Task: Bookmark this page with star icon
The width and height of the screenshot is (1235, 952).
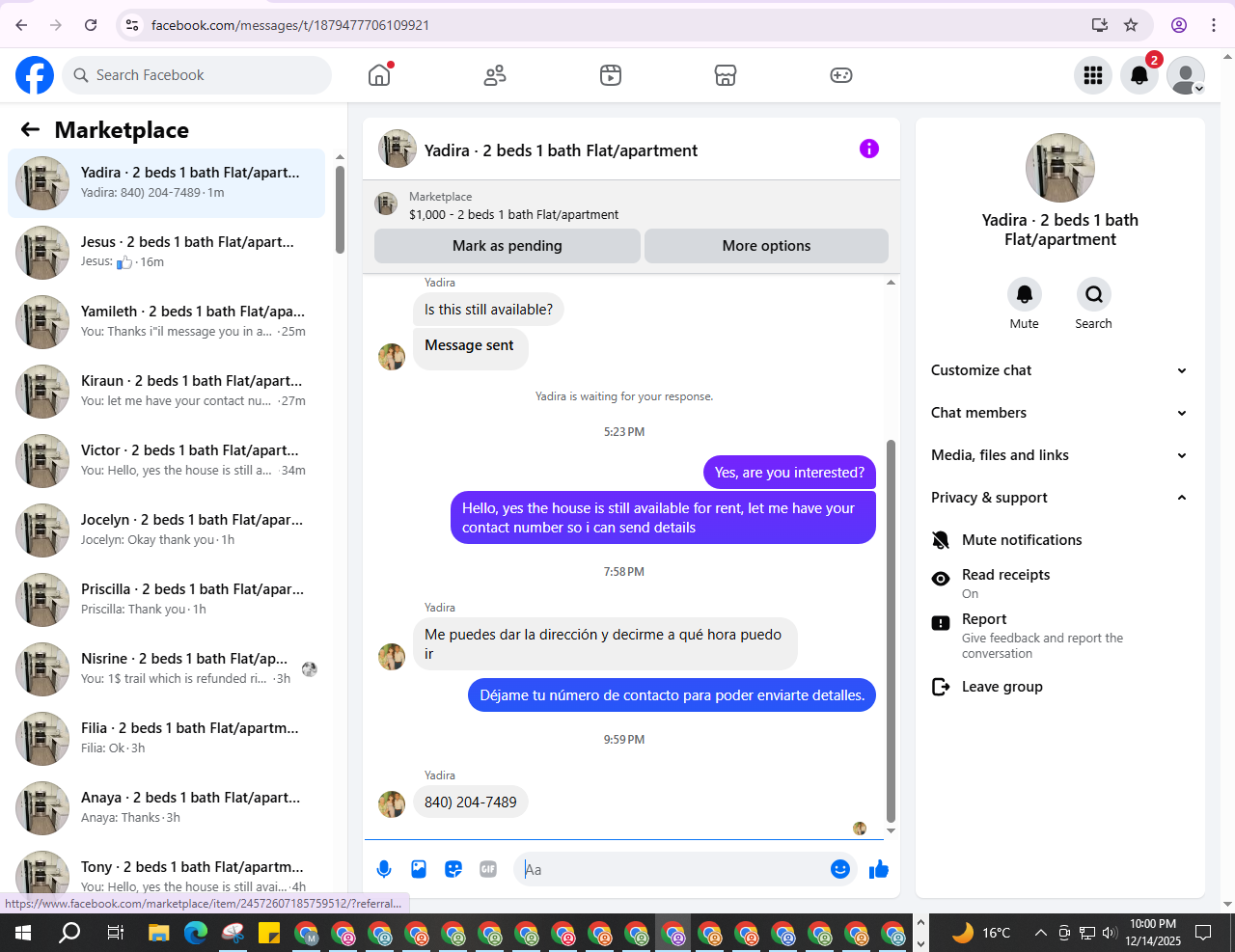Action: [1131, 25]
